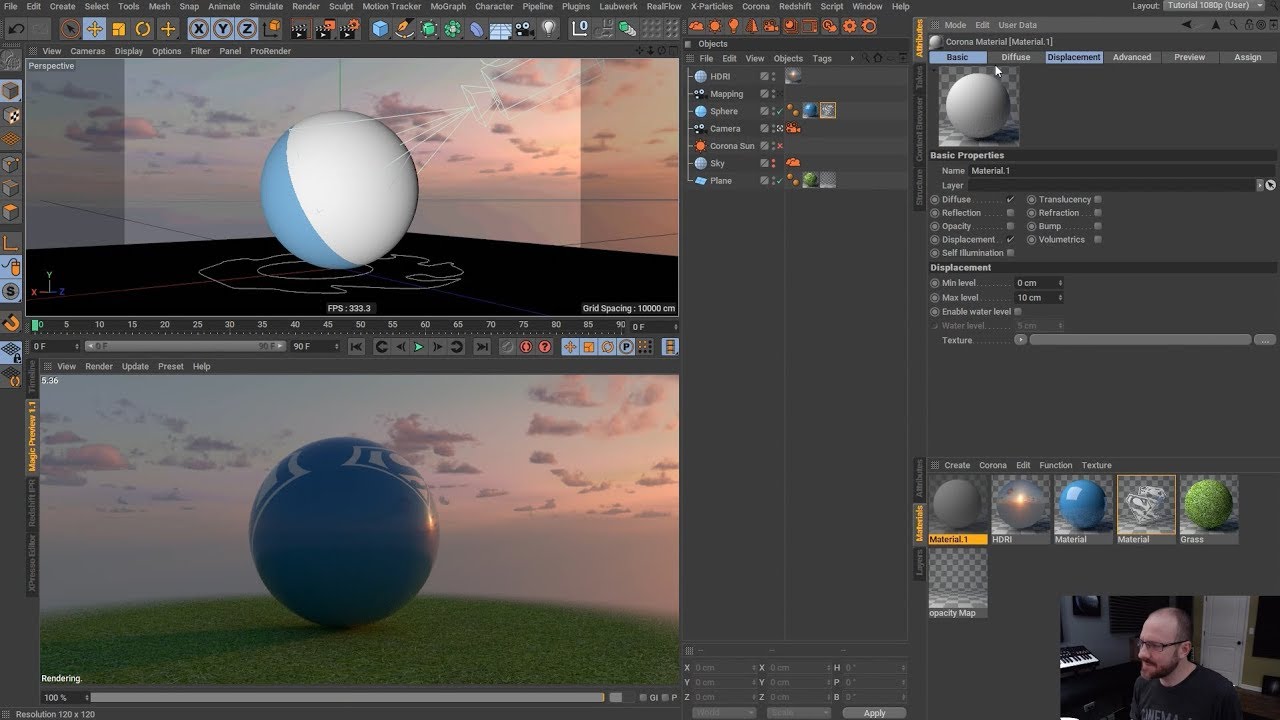The width and height of the screenshot is (1280, 720).
Task: Toggle Sphere visibility dots
Action: pyautogui.click(x=772, y=111)
